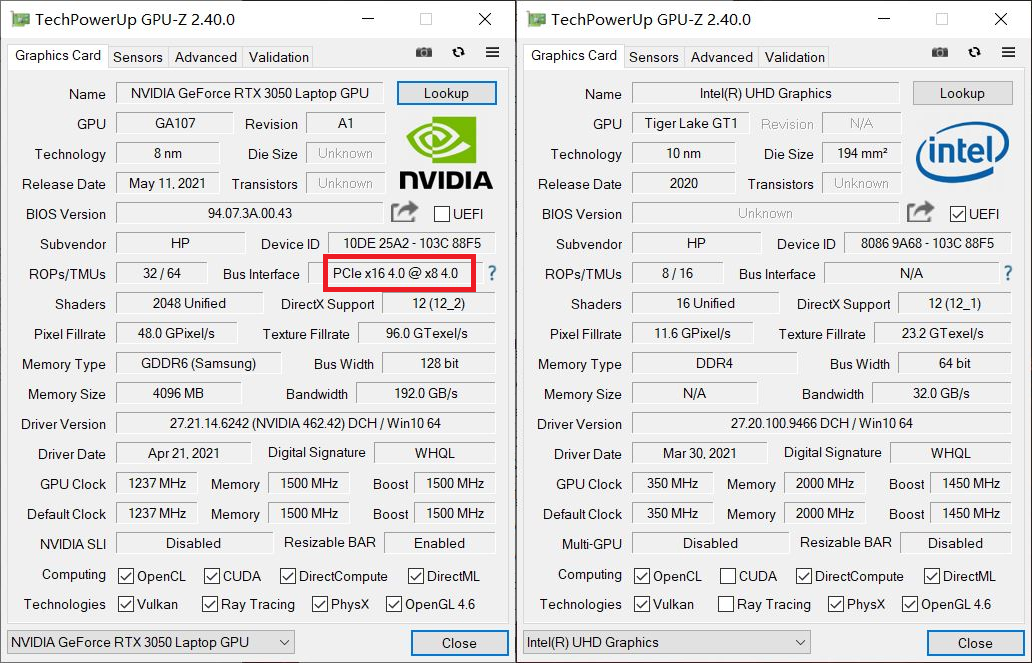Screen dimensions: 1034x663
Task: Switch to Advanced tab in NVIDIA window
Action: tap(206, 57)
